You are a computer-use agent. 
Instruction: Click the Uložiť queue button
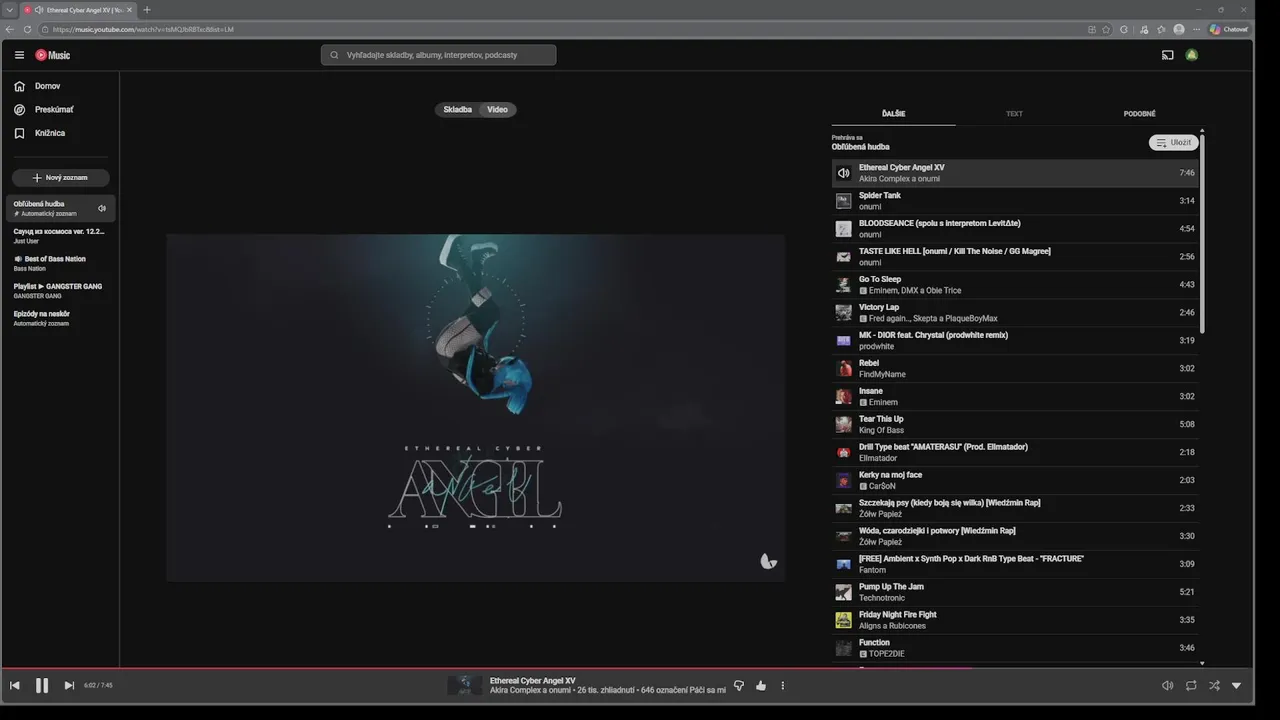[x=1173, y=142]
